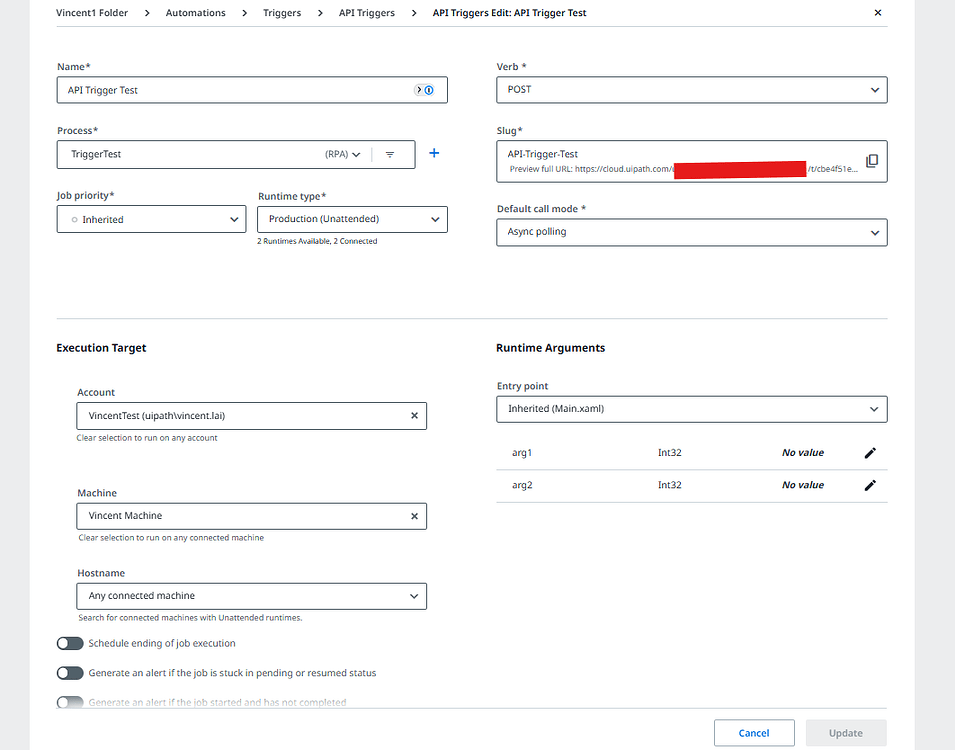955x750 pixels.
Task: Click the Update button
Action: (845, 732)
